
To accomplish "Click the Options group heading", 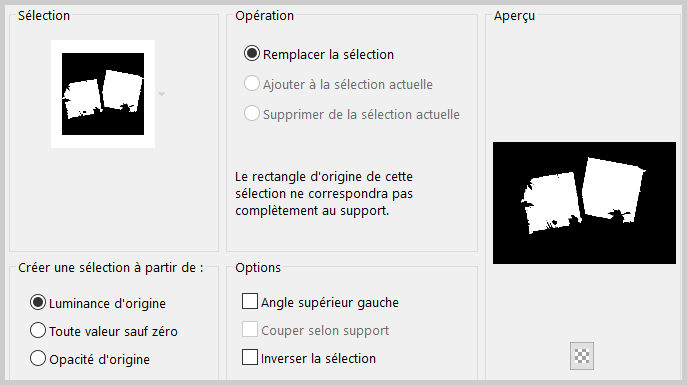I will (x=258, y=268).
